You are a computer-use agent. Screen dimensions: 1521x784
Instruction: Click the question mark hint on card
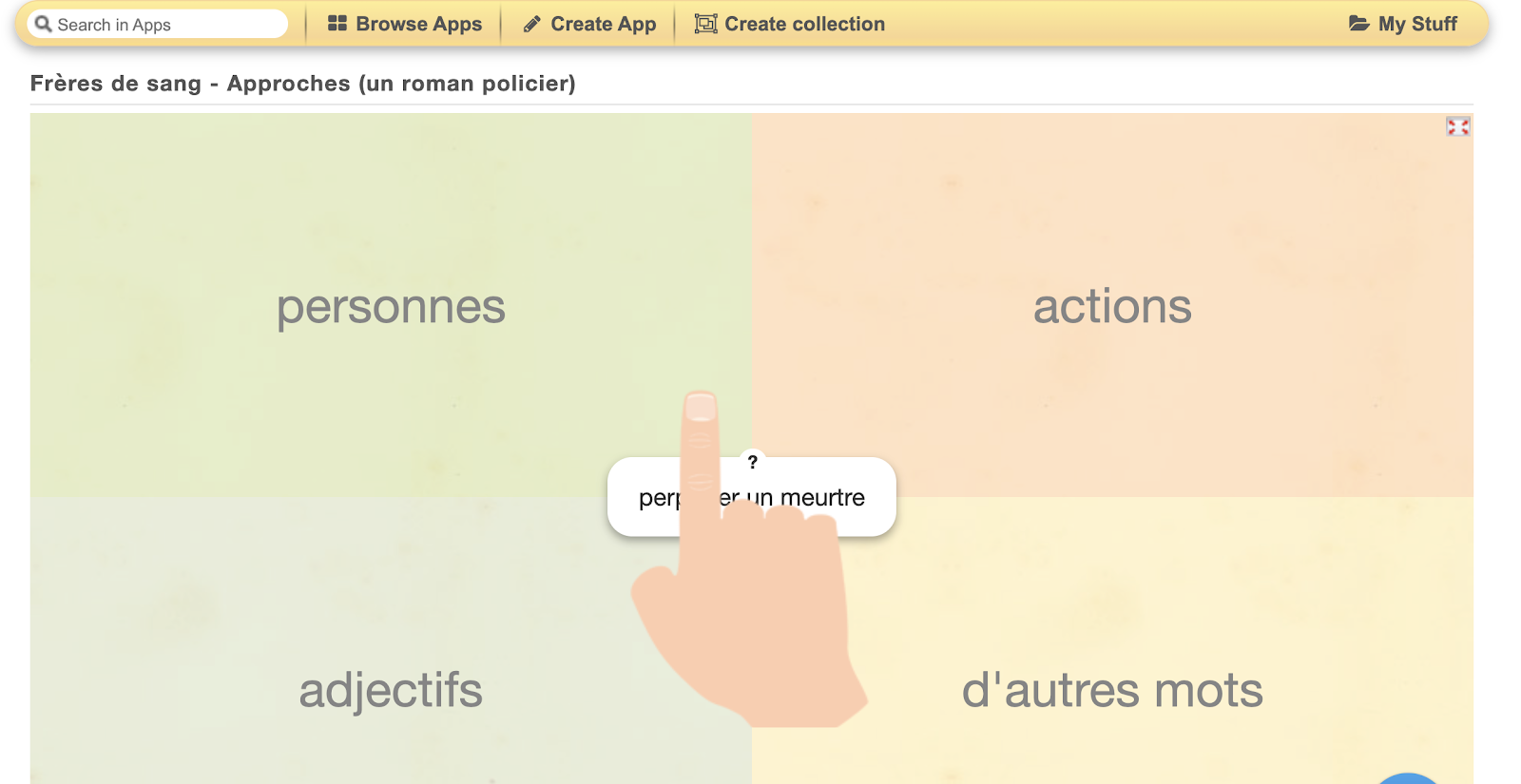pyautogui.click(x=752, y=462)
